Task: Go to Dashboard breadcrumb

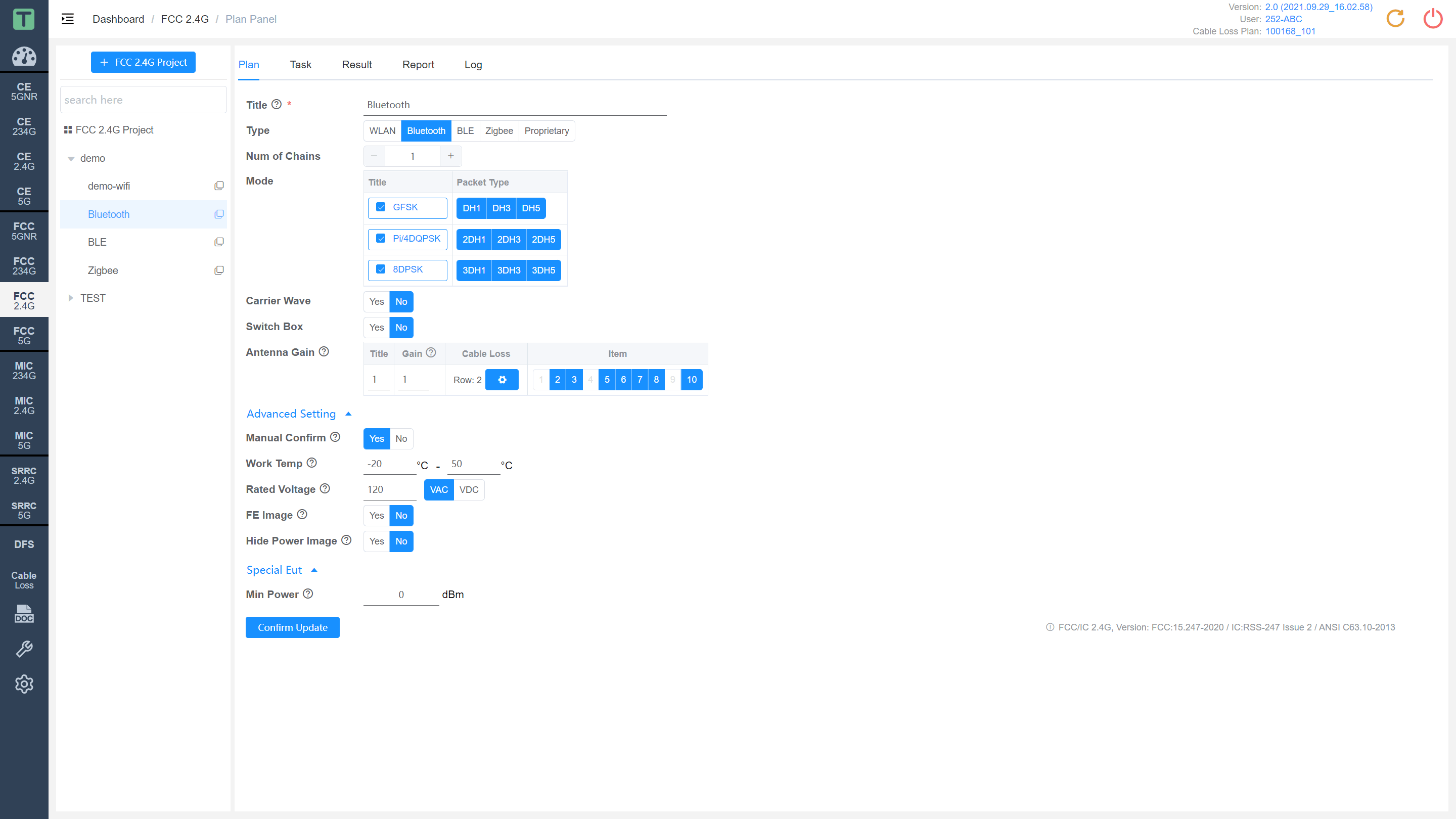Action: (118, 19)
